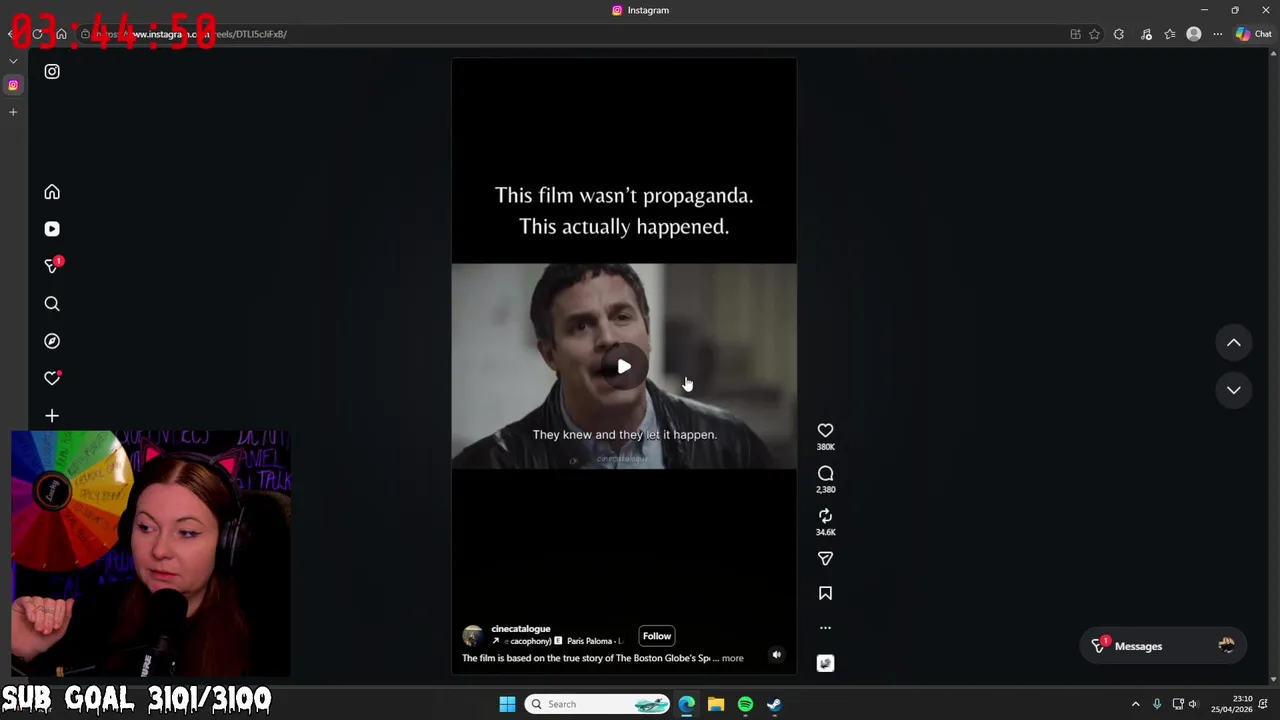Go to Instagram Home feed icon
Image resolution: width=1280 pixels, height=720 pixels.
coord(52,192)
